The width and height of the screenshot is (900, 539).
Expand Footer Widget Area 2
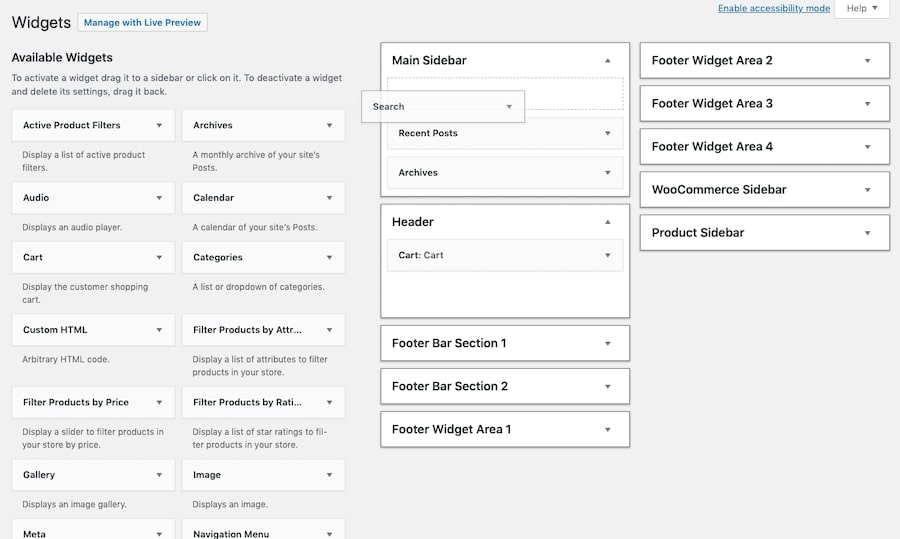tap(867, 61)
